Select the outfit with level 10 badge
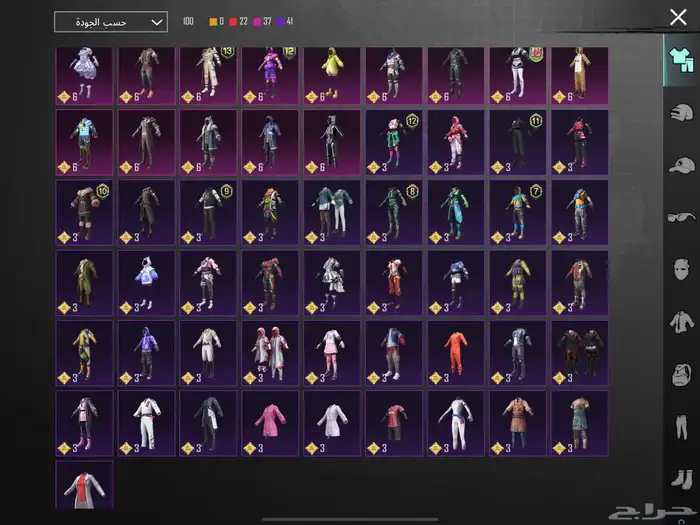 click(84, 212)
